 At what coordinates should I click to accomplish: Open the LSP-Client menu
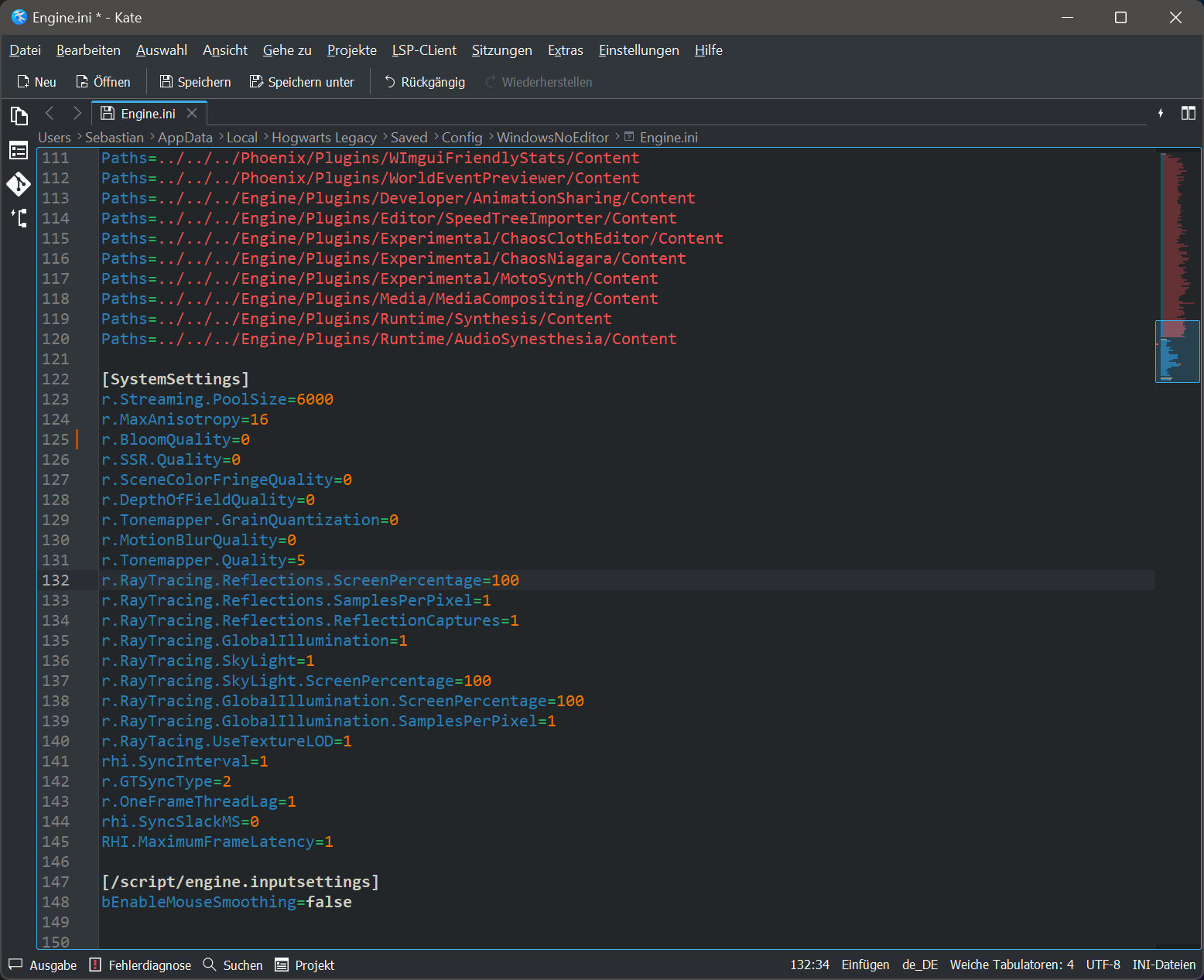[x=424, y=50]
